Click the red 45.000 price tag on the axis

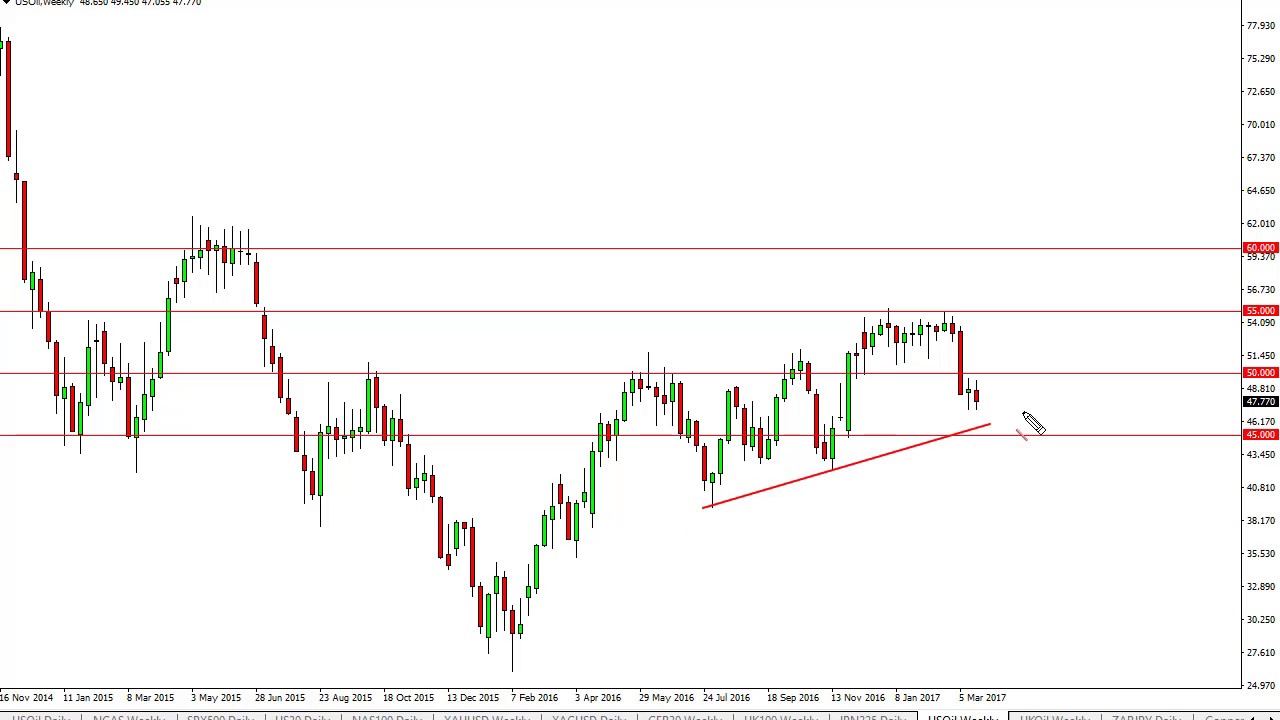click(1260, 435)
